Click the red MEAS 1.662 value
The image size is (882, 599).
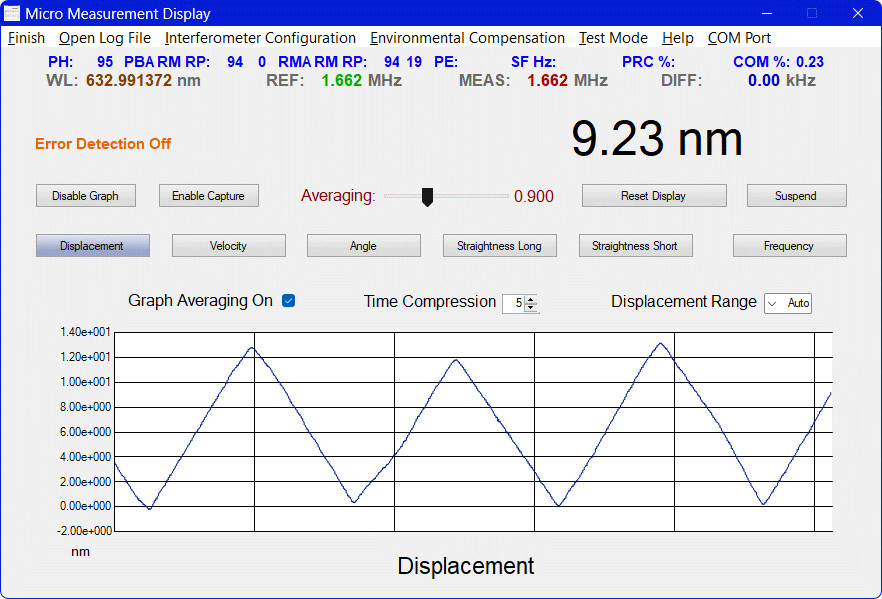547,80
